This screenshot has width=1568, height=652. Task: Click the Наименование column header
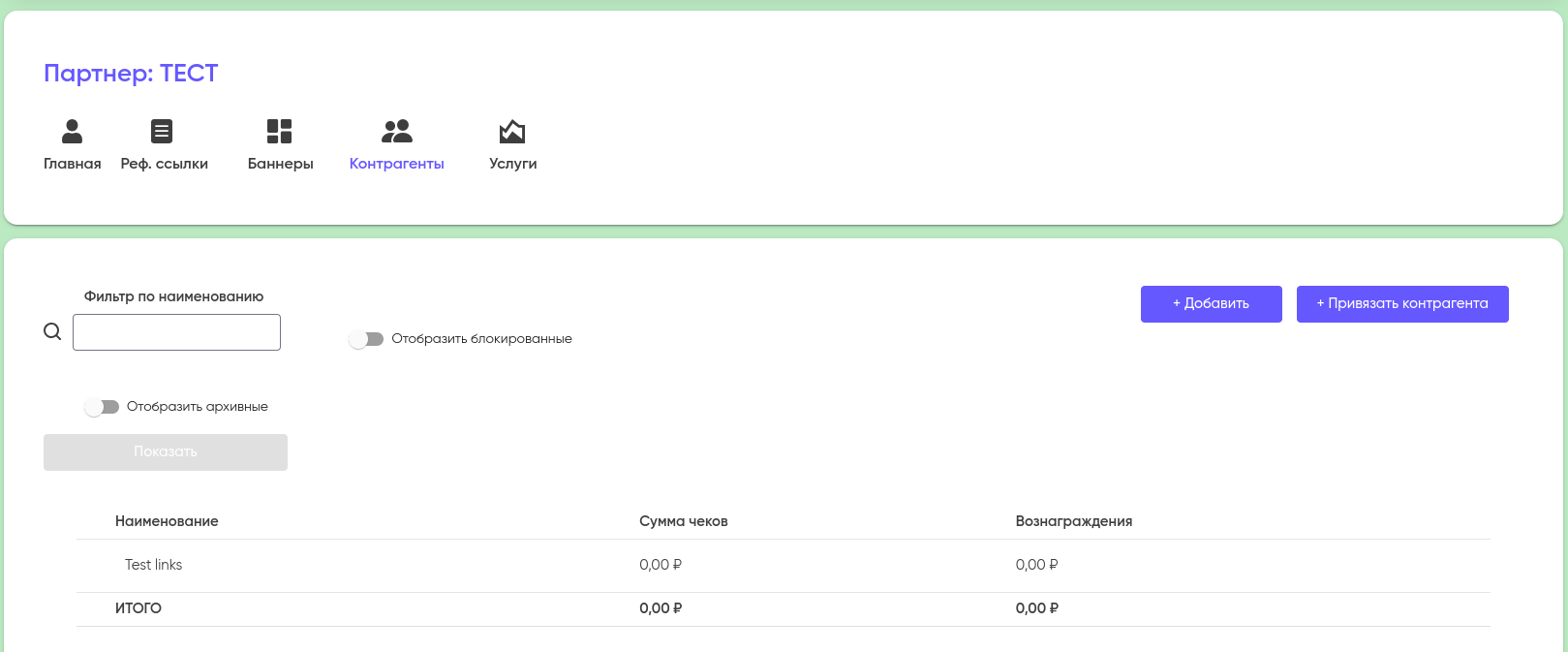tap(167, 521)
